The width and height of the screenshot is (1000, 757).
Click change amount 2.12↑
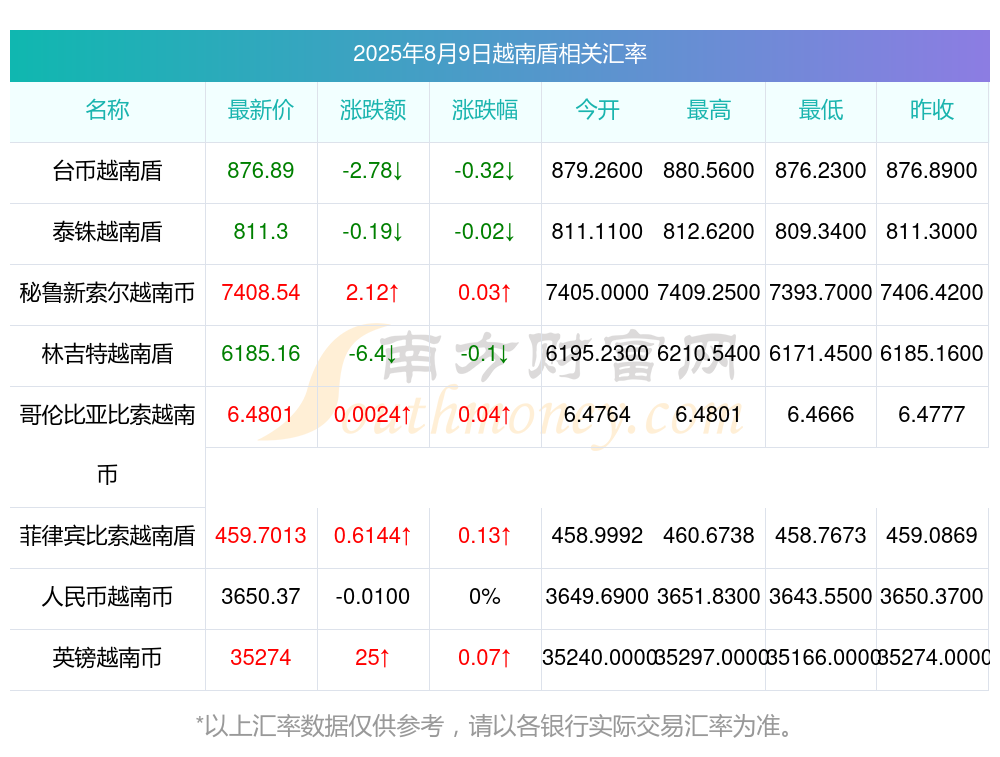[x=373, y=292]
